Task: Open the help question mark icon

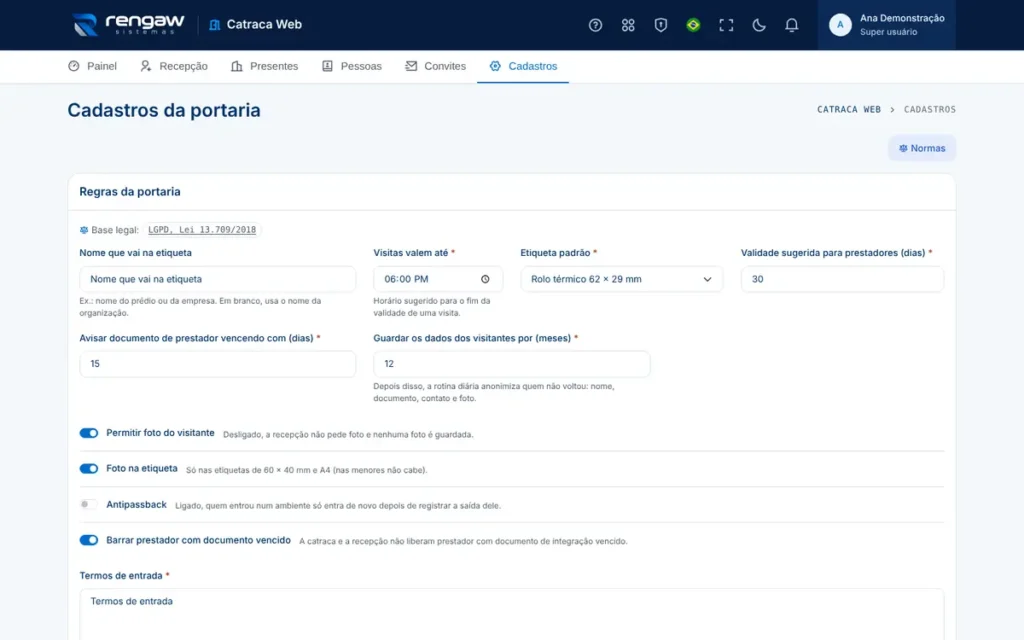Action: 595,25
